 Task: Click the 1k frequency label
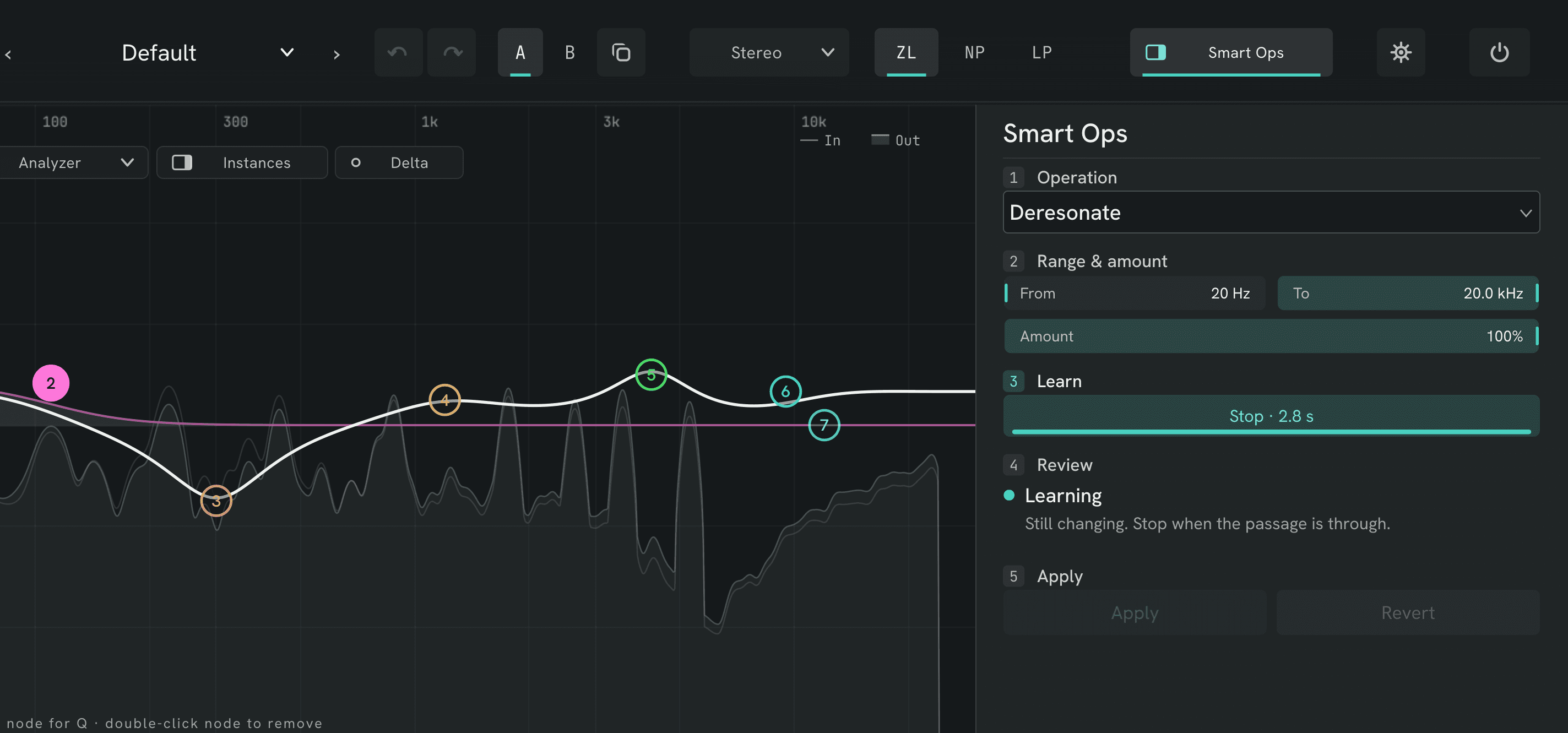[429, 122]
